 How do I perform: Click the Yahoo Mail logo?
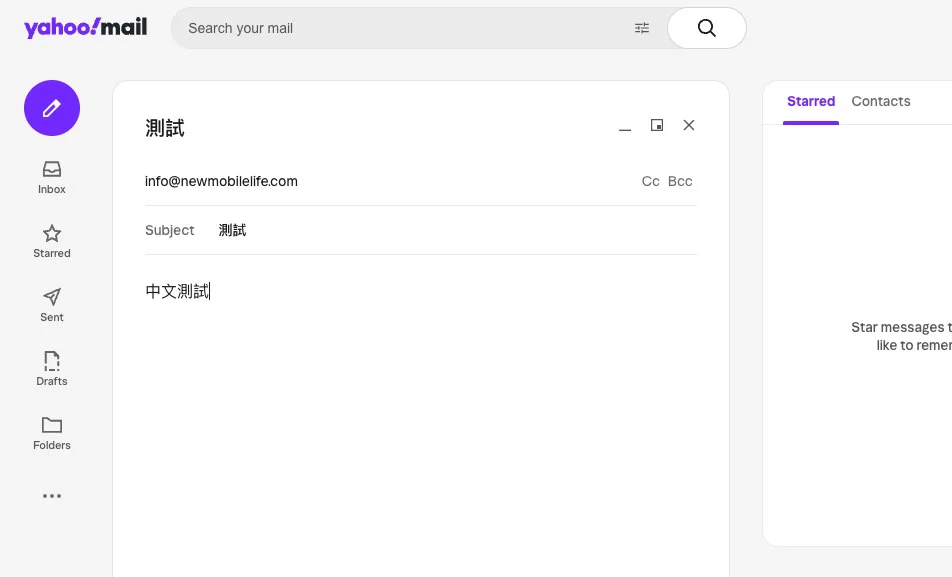click(86, 27)
